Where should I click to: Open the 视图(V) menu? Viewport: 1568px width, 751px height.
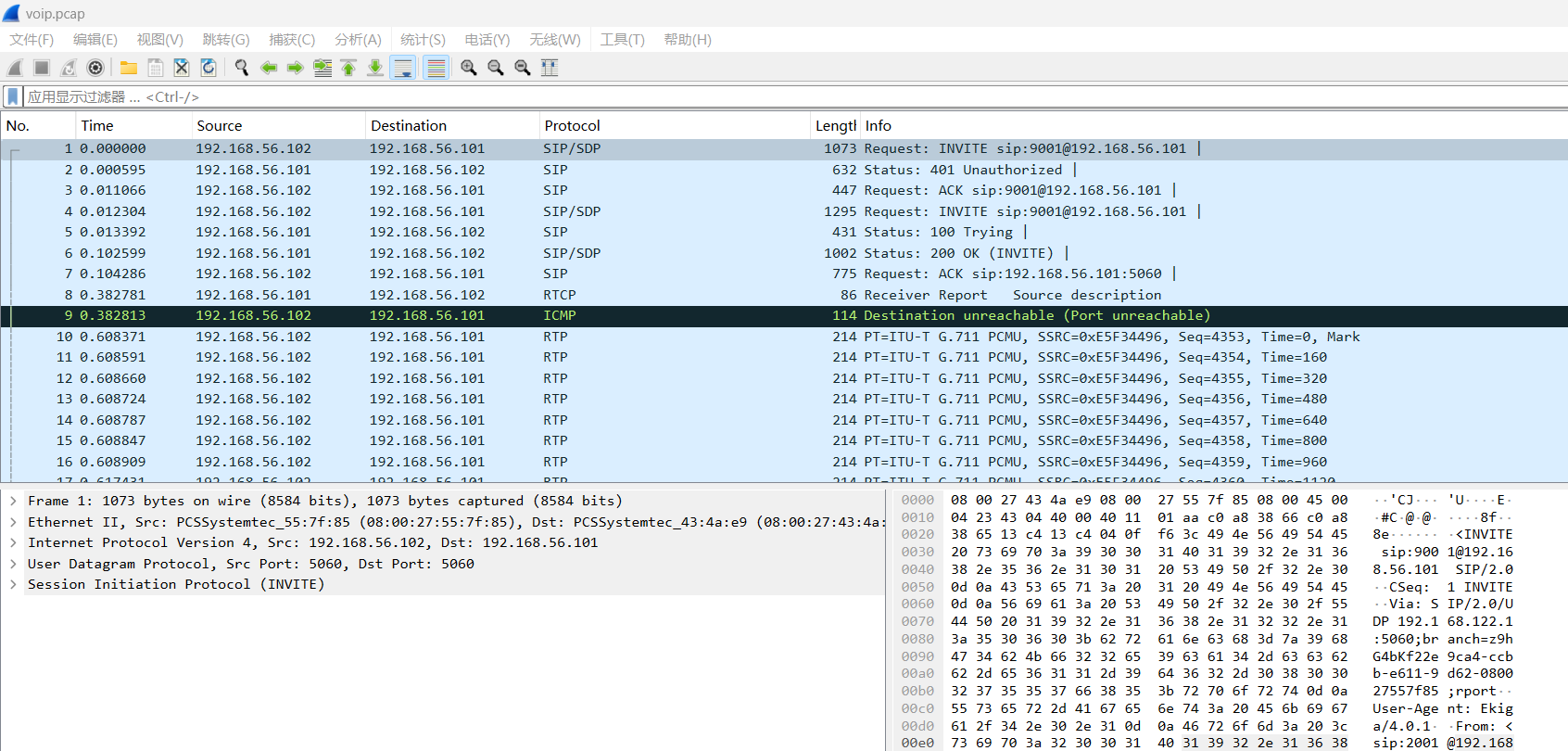(x=160, y=40)
